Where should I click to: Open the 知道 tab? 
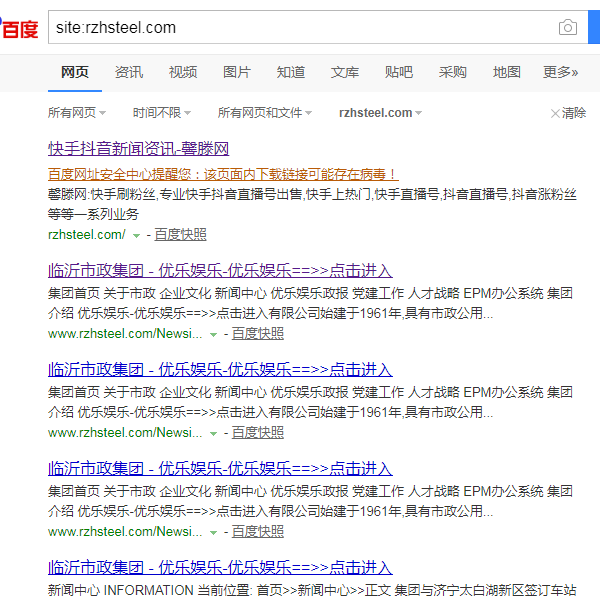point(291,72)
